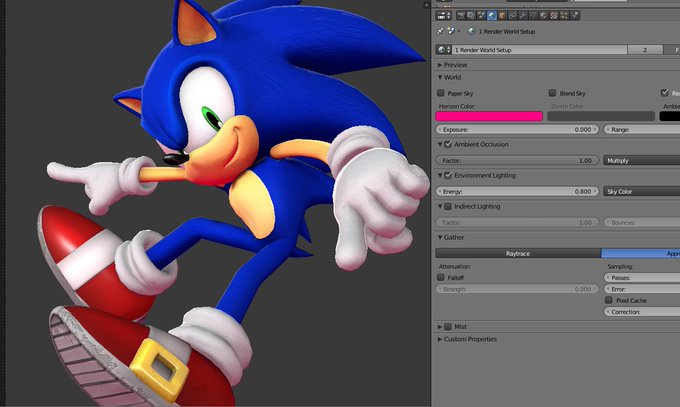Open the Physics properties tab
This screenshot has height=407, width=680.
(575, 16)
